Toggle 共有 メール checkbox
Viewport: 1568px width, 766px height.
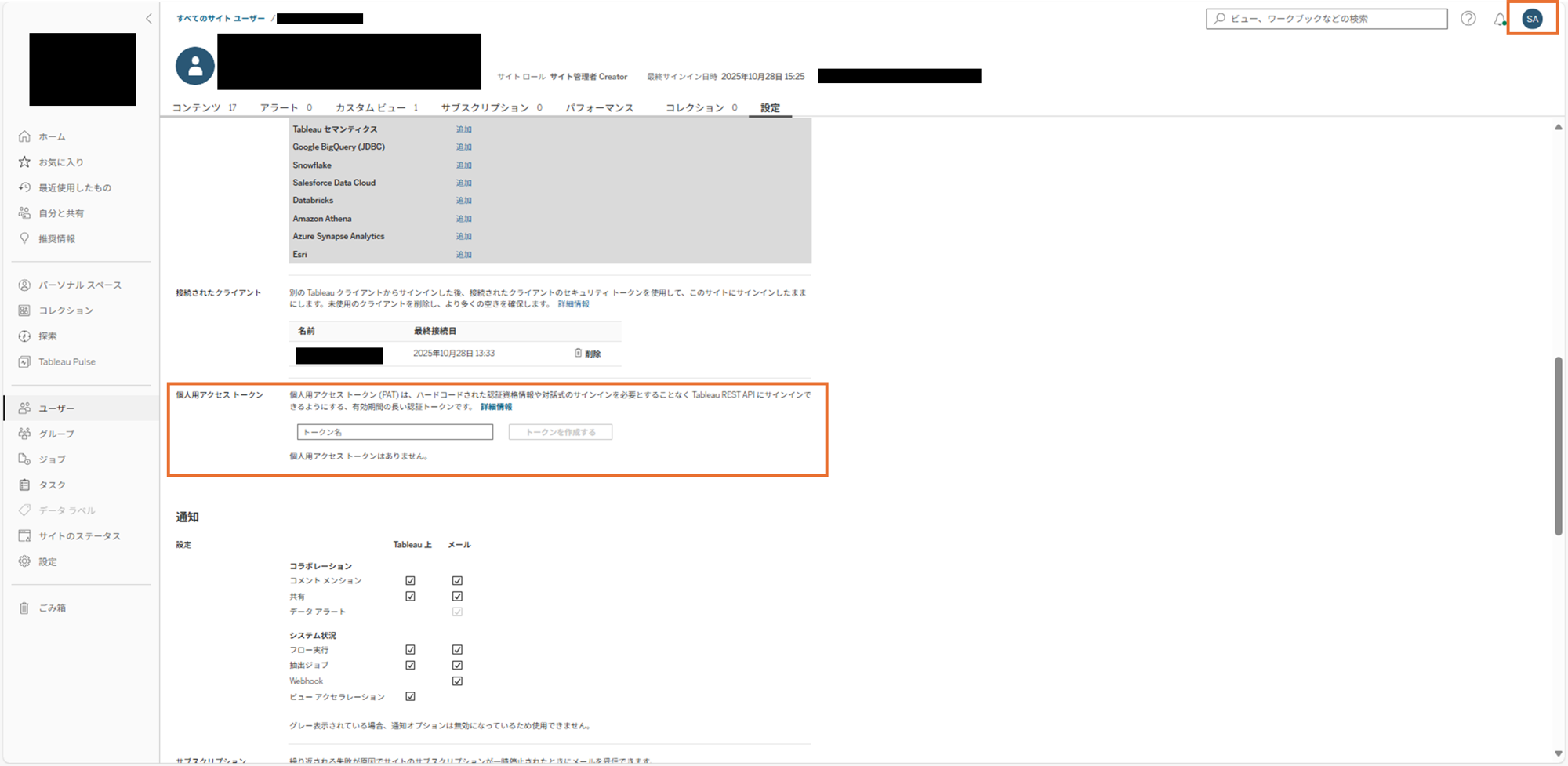457,597
